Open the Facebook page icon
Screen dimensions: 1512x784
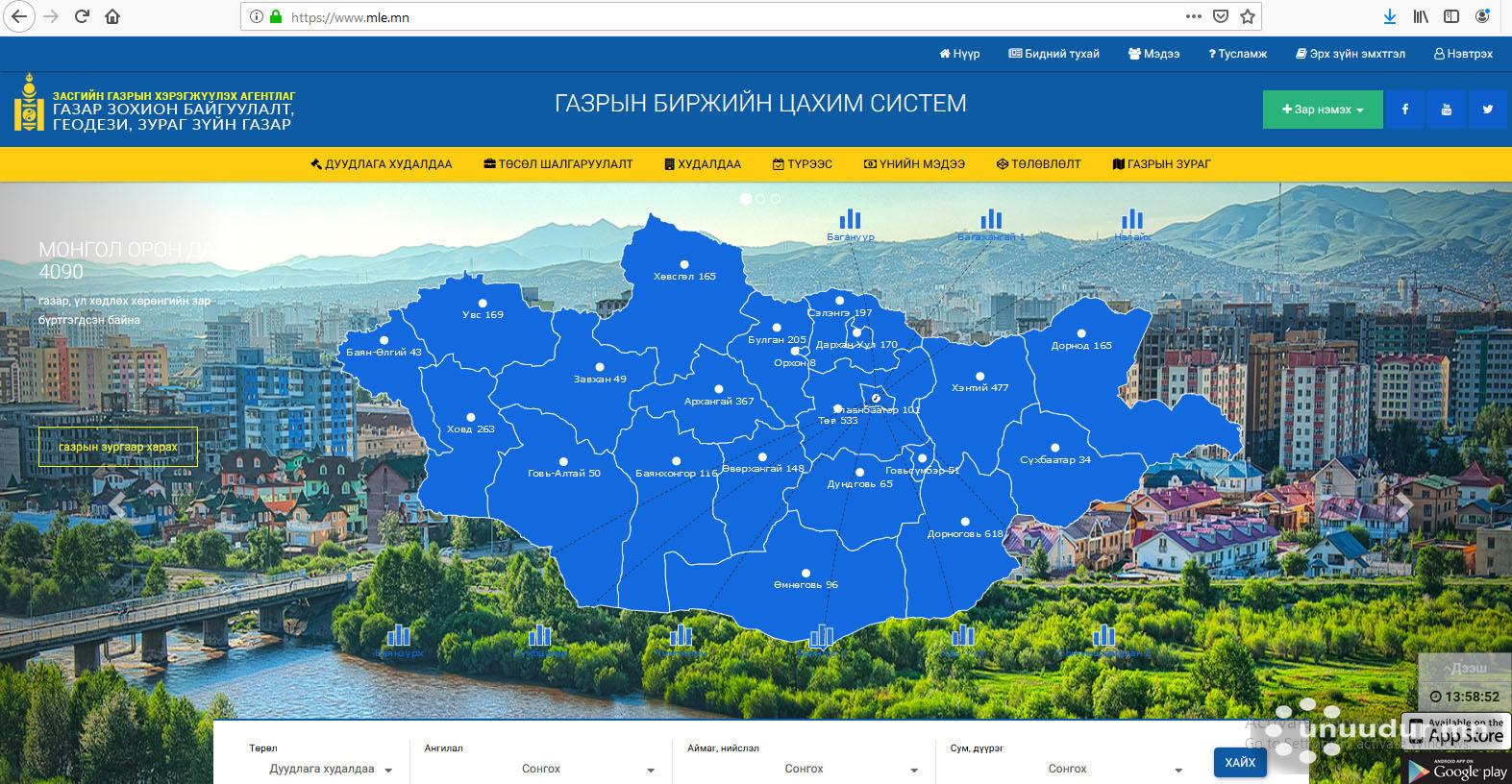[1404, 110]
